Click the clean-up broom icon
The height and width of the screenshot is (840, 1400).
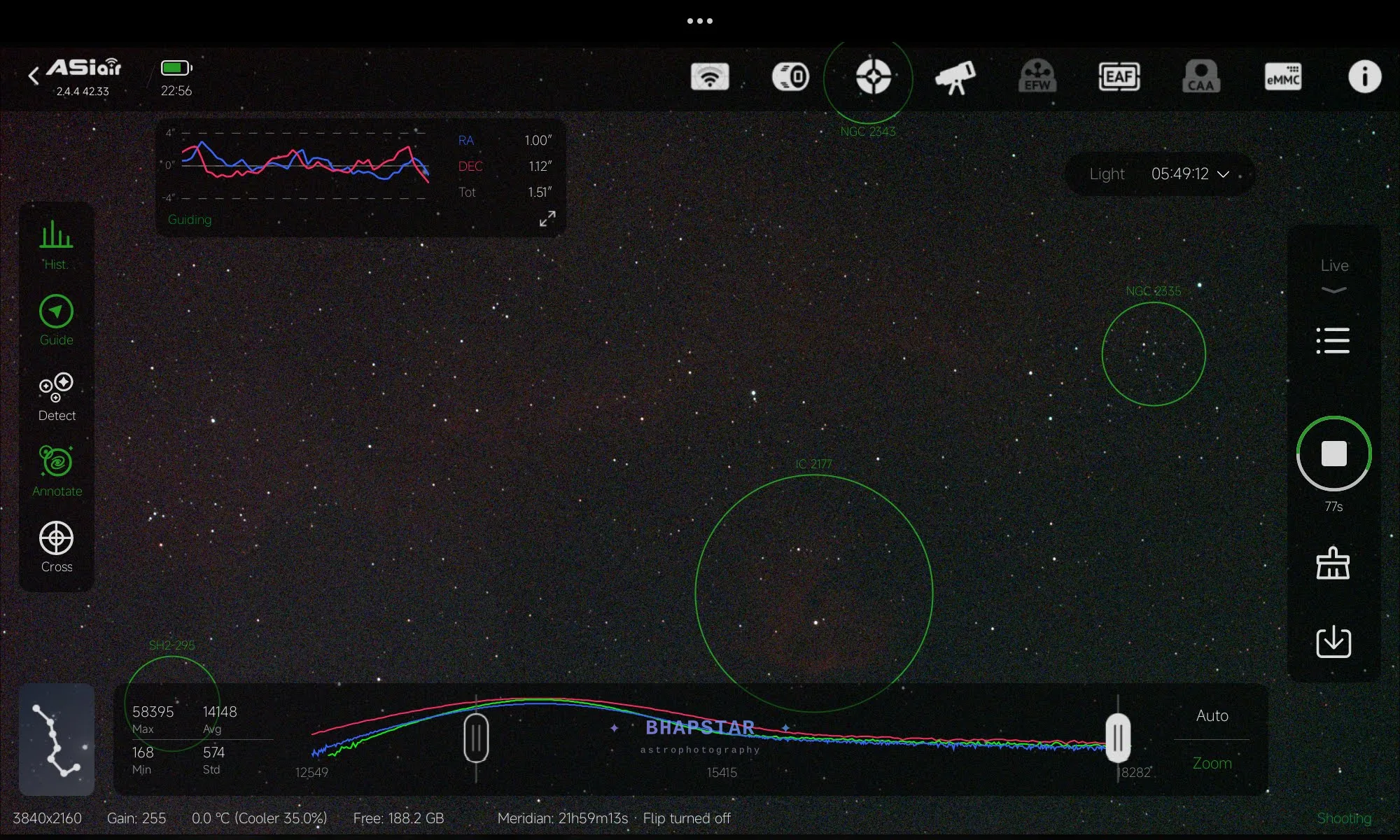1333,563
